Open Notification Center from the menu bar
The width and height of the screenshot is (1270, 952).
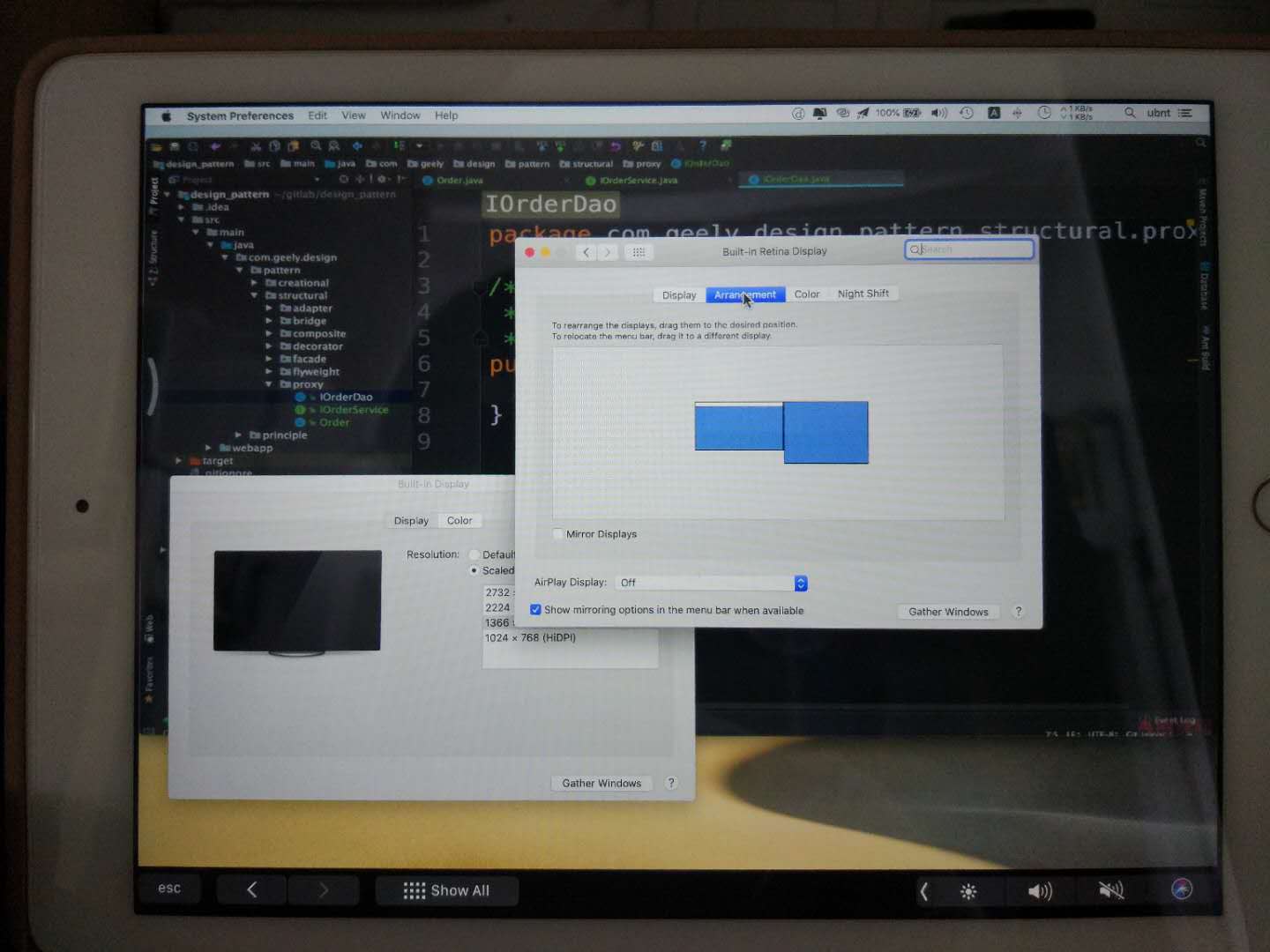click(1184, 113)
